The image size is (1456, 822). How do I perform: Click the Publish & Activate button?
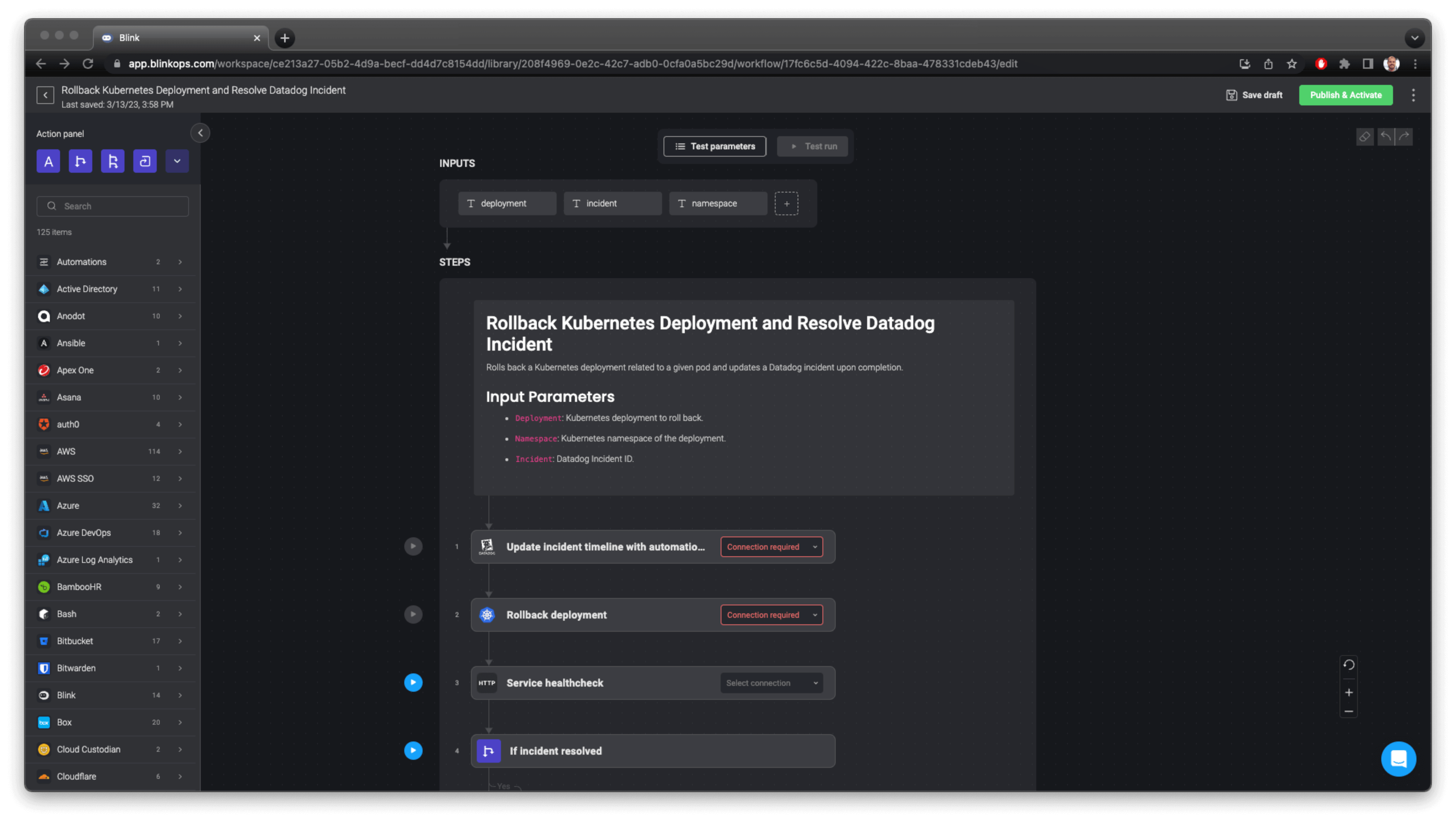pyautogui.click(x=1345, y=95)
